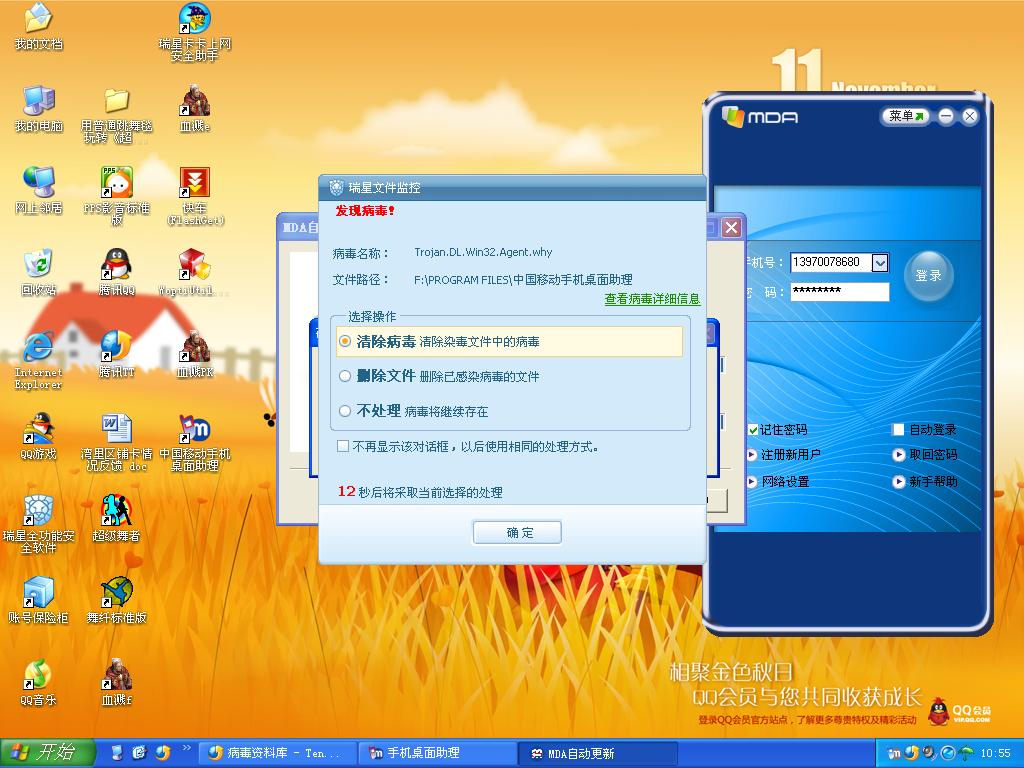Click Tencent TT quick launch icon
1024x768 pixels.
pos(162,753)
